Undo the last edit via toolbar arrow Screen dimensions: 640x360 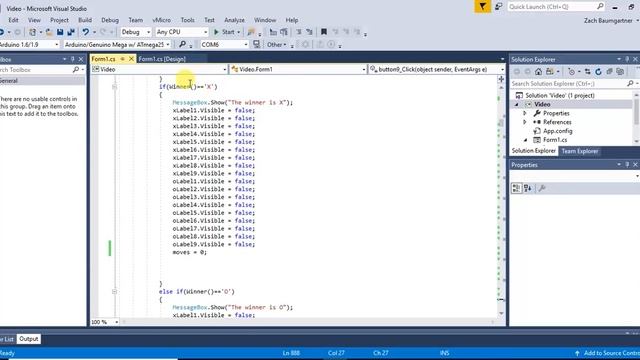click(85, 32)
